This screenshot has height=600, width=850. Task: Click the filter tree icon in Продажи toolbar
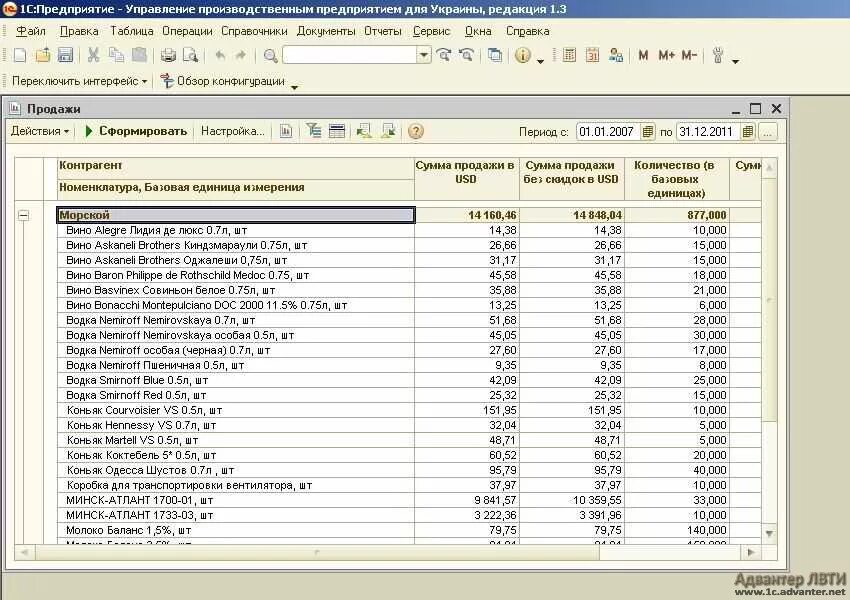pyautogui.click(x=313, y=131)
